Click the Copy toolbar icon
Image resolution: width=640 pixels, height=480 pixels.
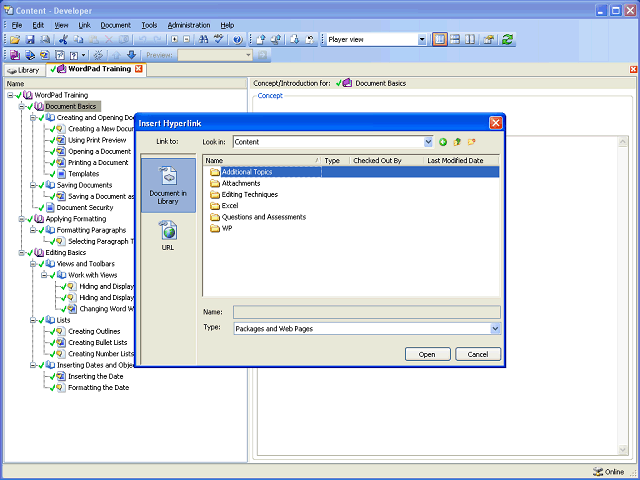[x=78, y=40]
